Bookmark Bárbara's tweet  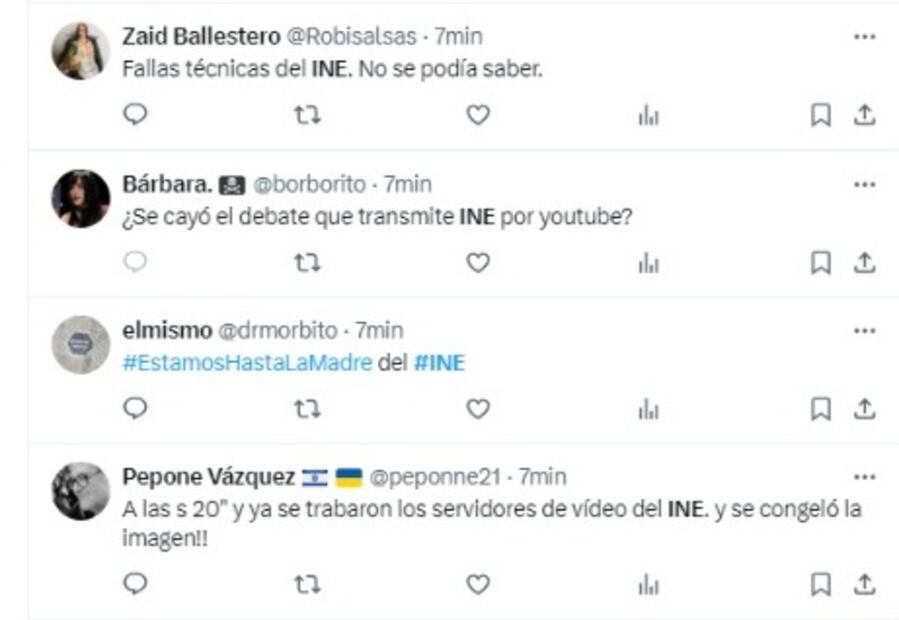point(820,263)
